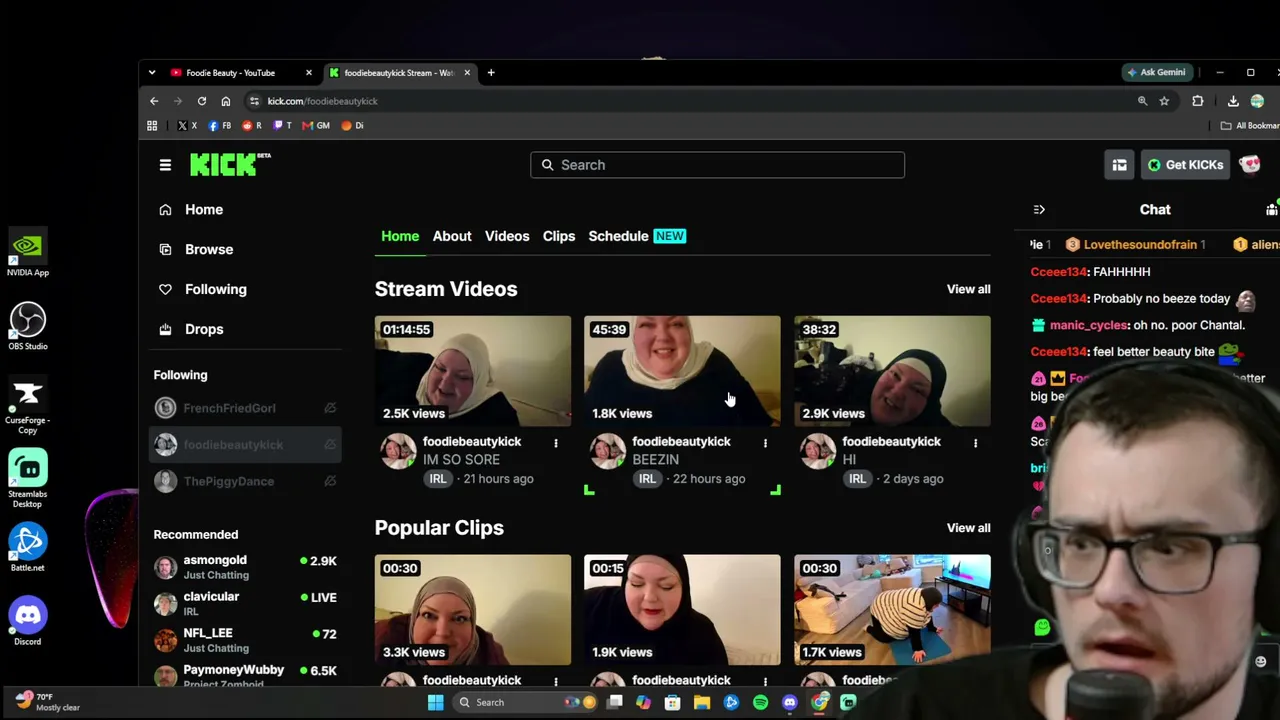Screen dimensions: 1280x720
Task: Open the browser Extensions puzzle icon
Action: 1198,101
